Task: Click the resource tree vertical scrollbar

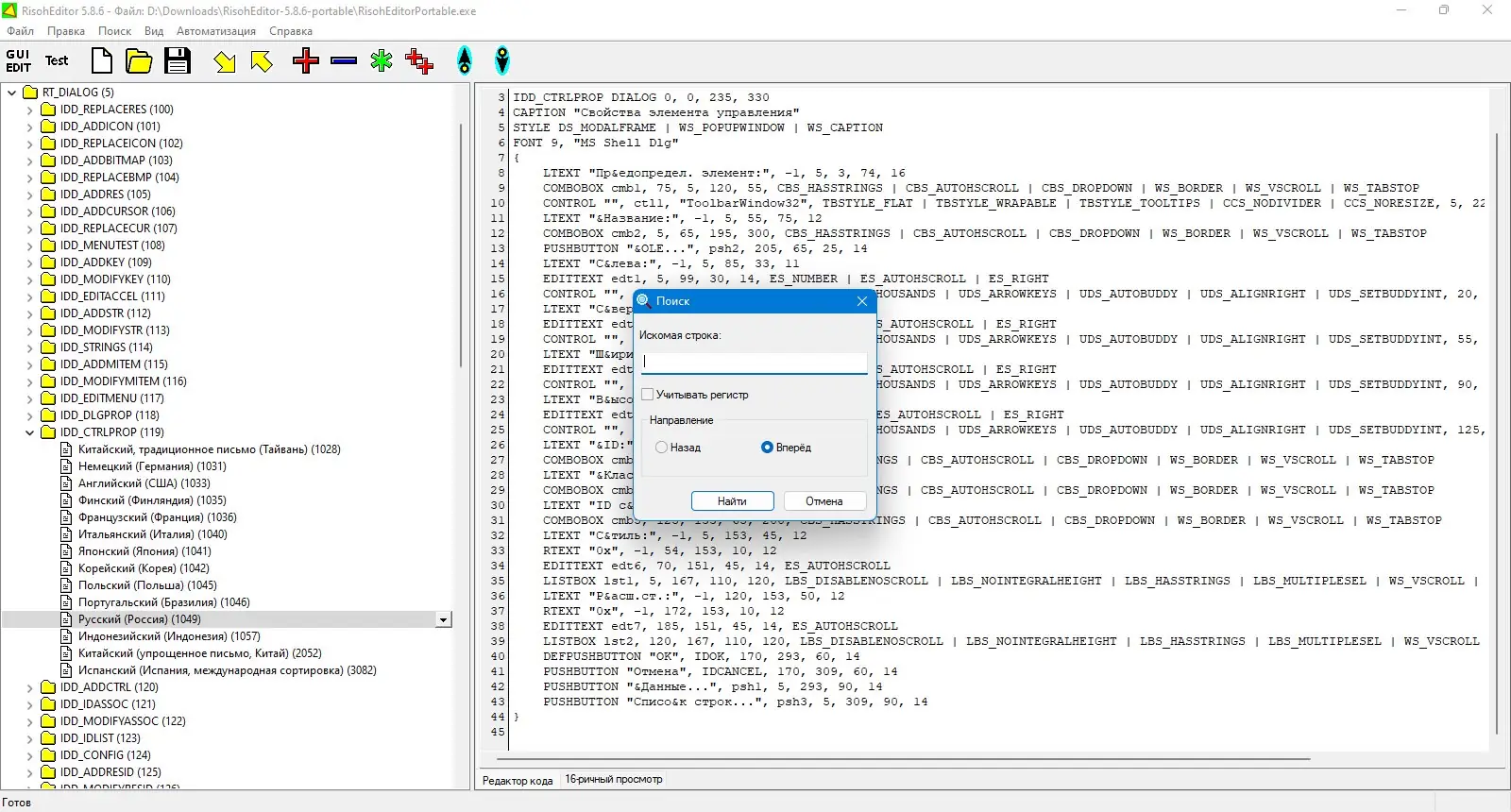Action: 461,245
